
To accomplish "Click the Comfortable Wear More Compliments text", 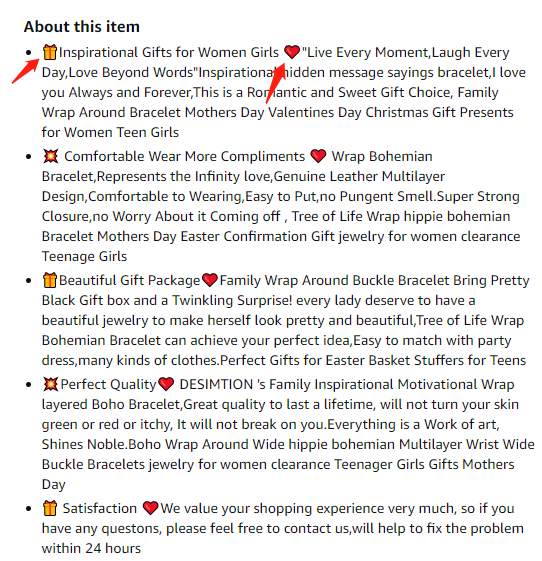I will (184, 156).
